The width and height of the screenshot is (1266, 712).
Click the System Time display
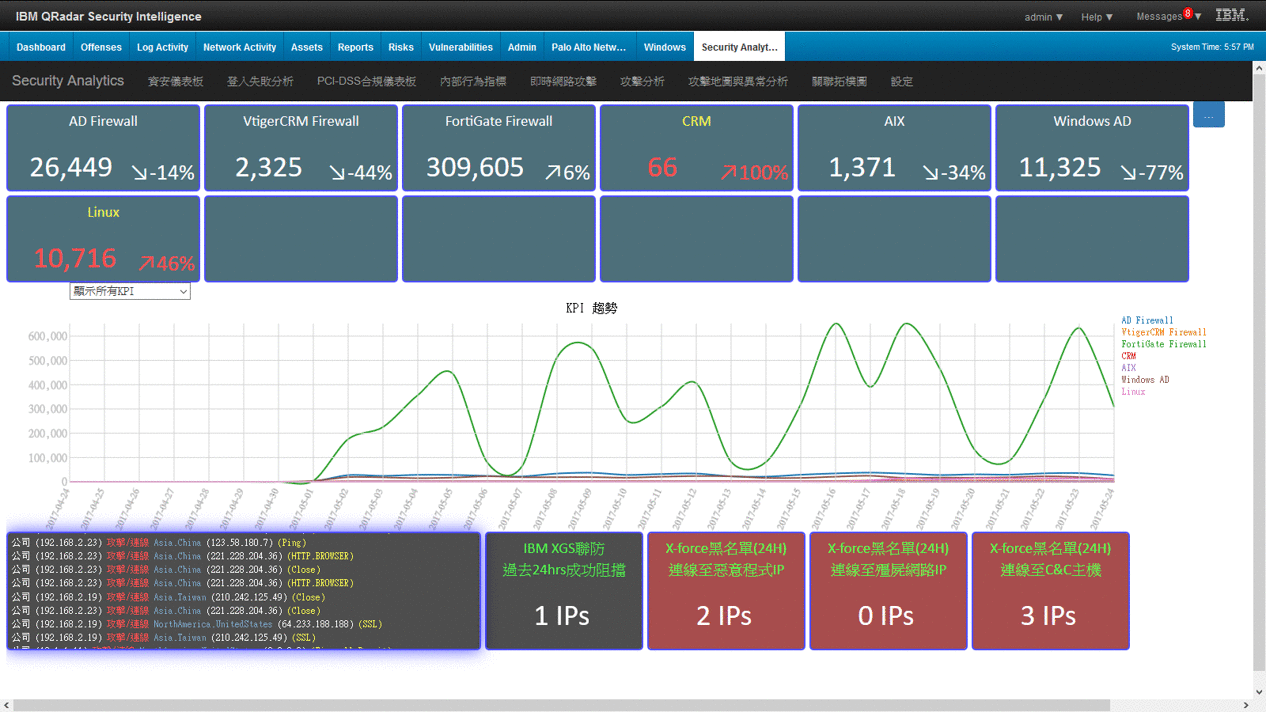pos(1212,47)
